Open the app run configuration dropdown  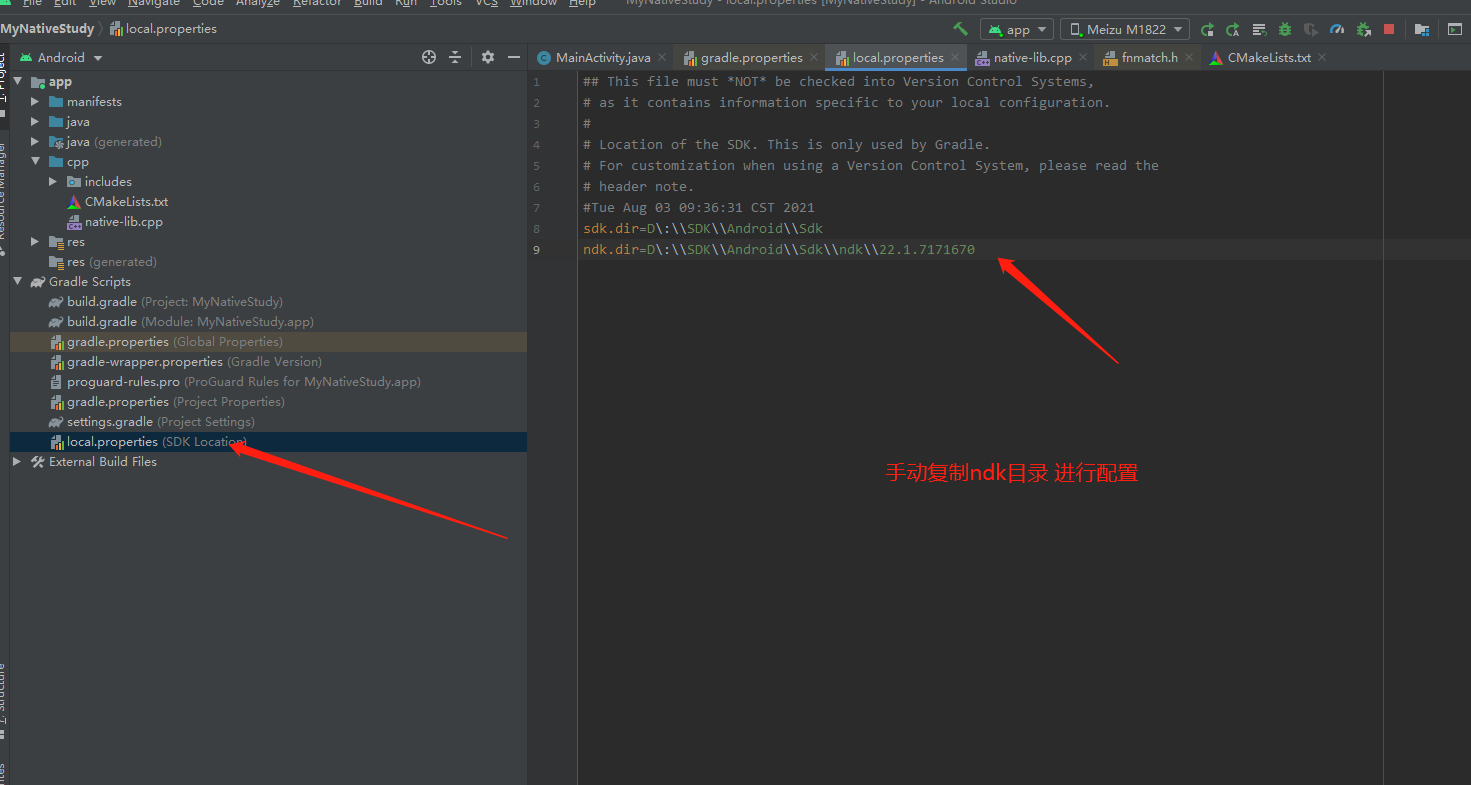[1017, 29]
